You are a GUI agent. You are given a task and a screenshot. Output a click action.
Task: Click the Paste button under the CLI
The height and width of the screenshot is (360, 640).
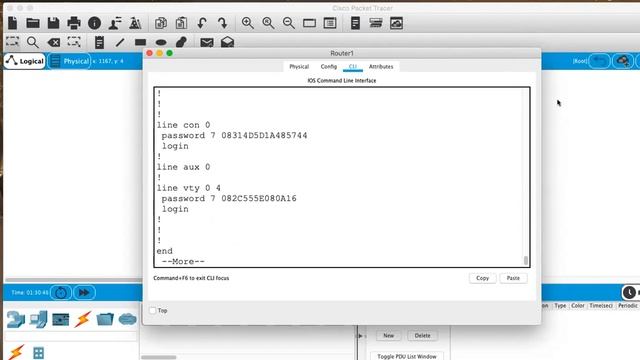pyautogui.click(x=513, y=278)
